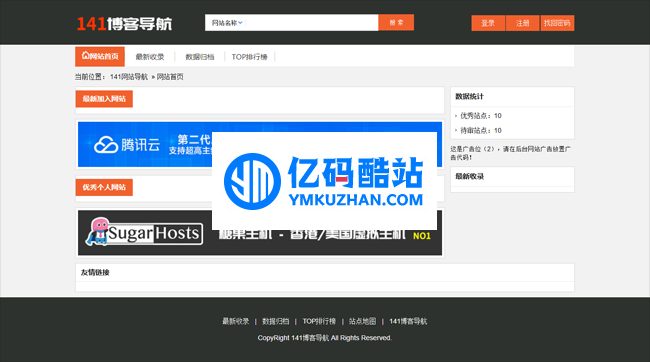Click the 优秀站点: 10 statistic
The image size is (650, 362).
point(480,116)
